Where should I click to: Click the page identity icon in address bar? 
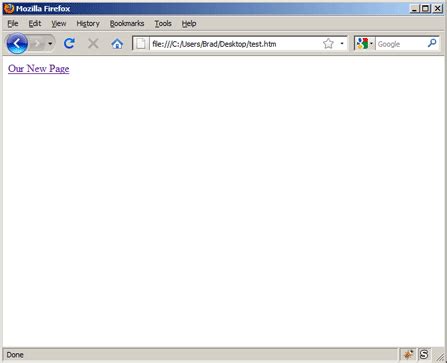pos(141,44)
